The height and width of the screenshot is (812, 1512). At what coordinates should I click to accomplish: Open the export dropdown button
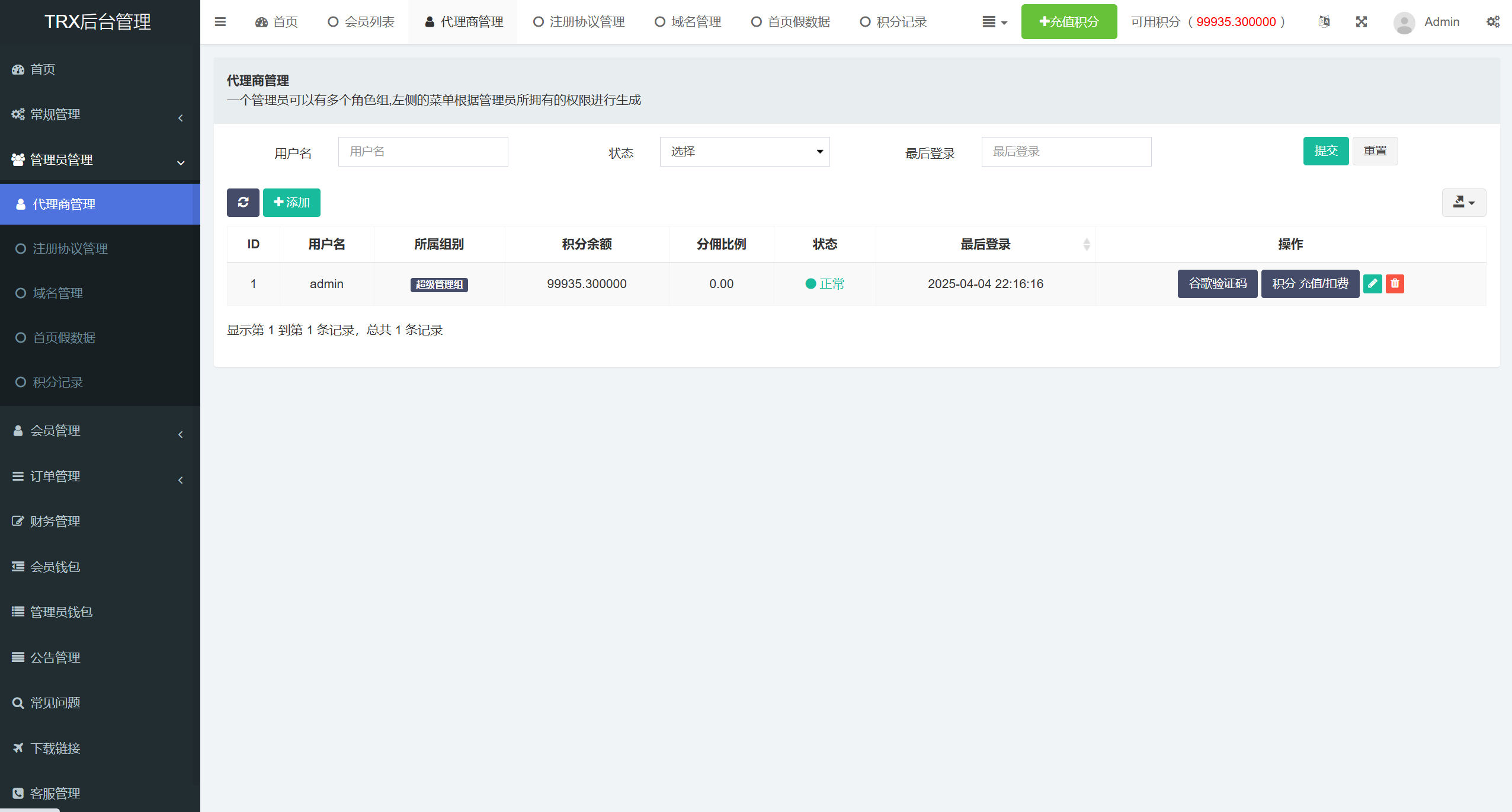[x=1463, y=203]
